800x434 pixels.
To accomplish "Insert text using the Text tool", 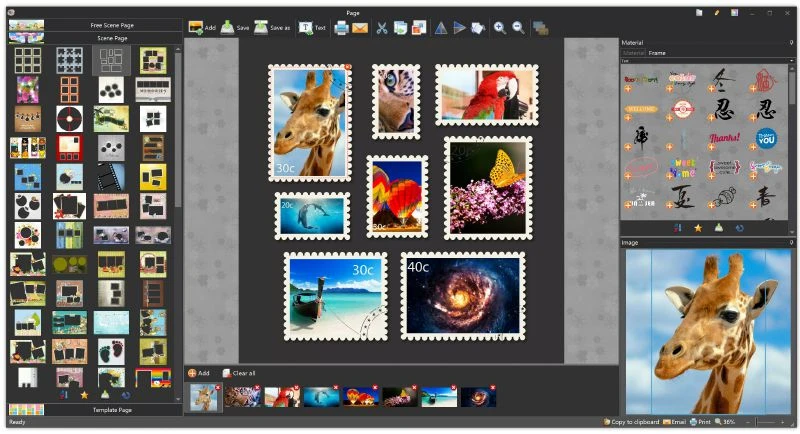I will tap(313, 28).
